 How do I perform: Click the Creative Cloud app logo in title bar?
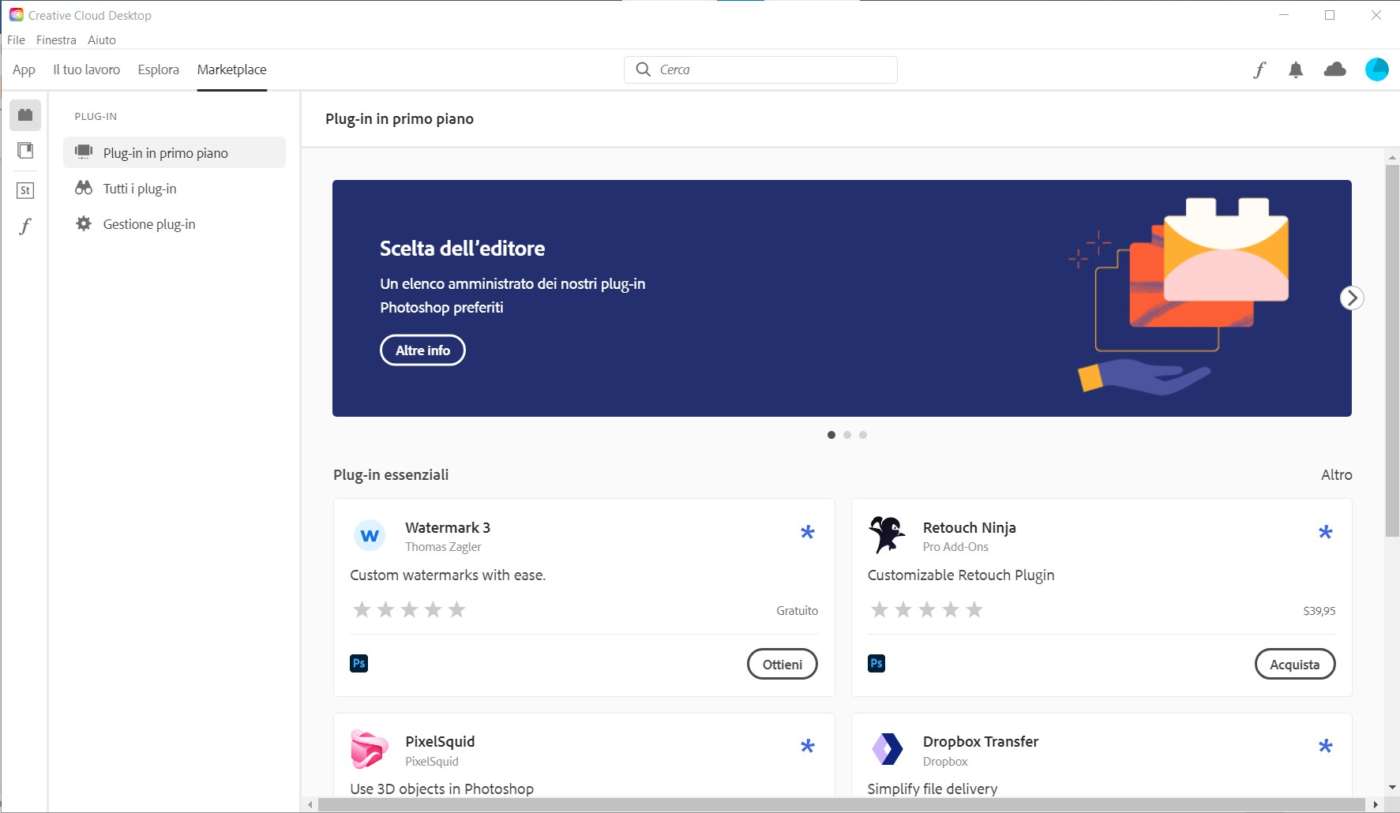(16, 15)
